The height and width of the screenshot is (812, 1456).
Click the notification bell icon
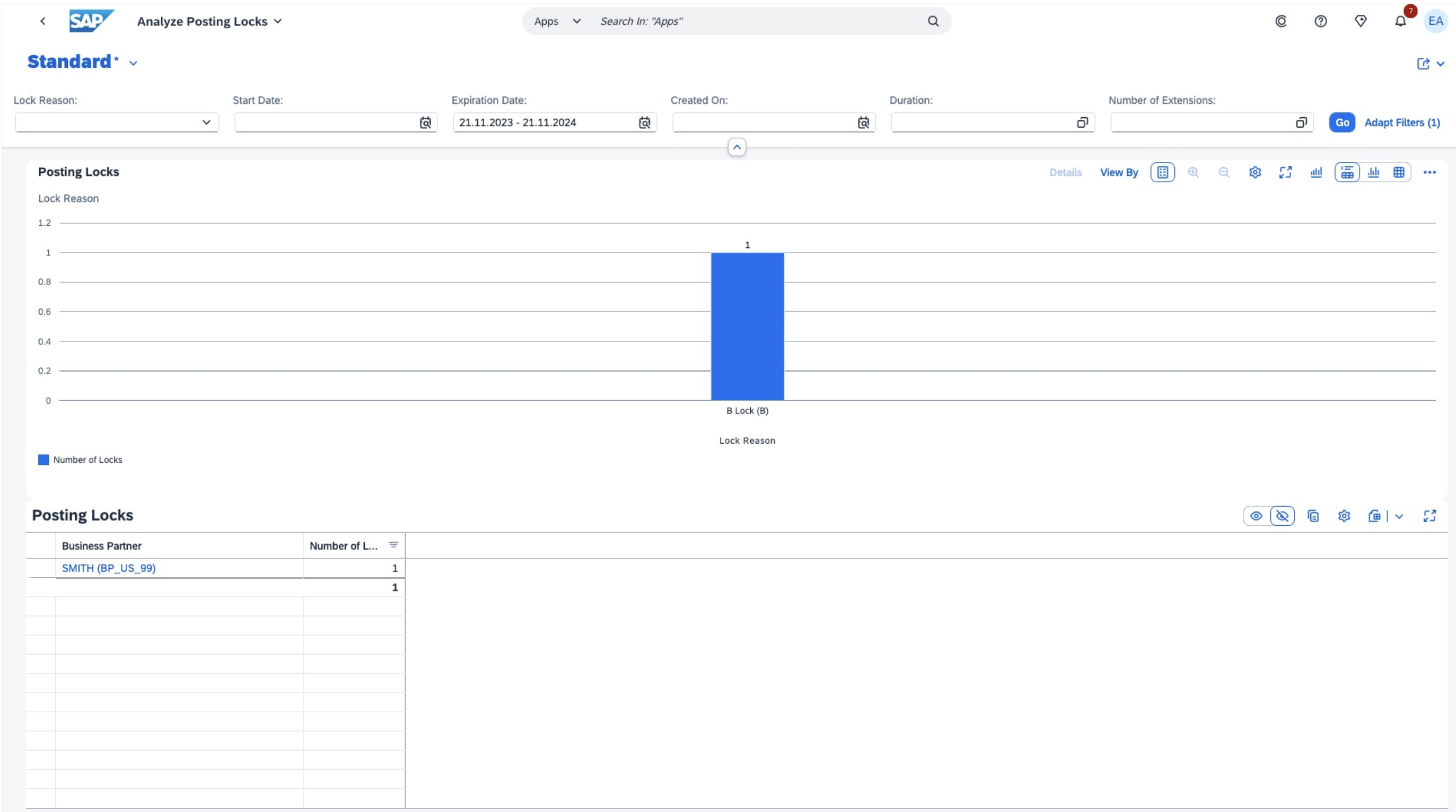click(1400, 21)
